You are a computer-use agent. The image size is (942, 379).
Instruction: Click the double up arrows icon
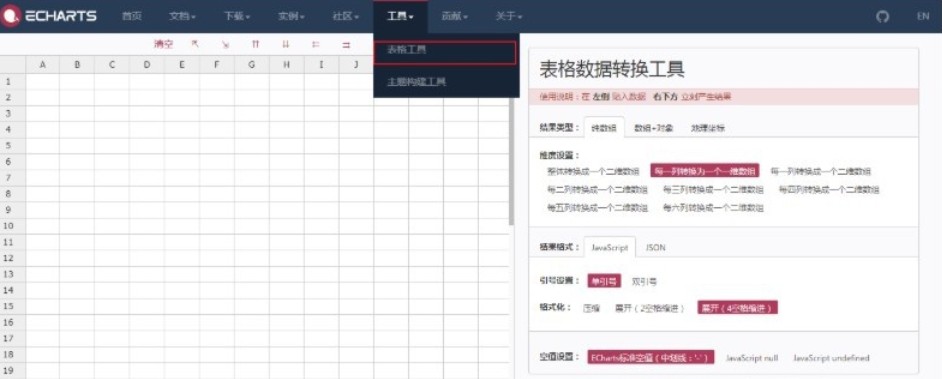click(255, 44)
